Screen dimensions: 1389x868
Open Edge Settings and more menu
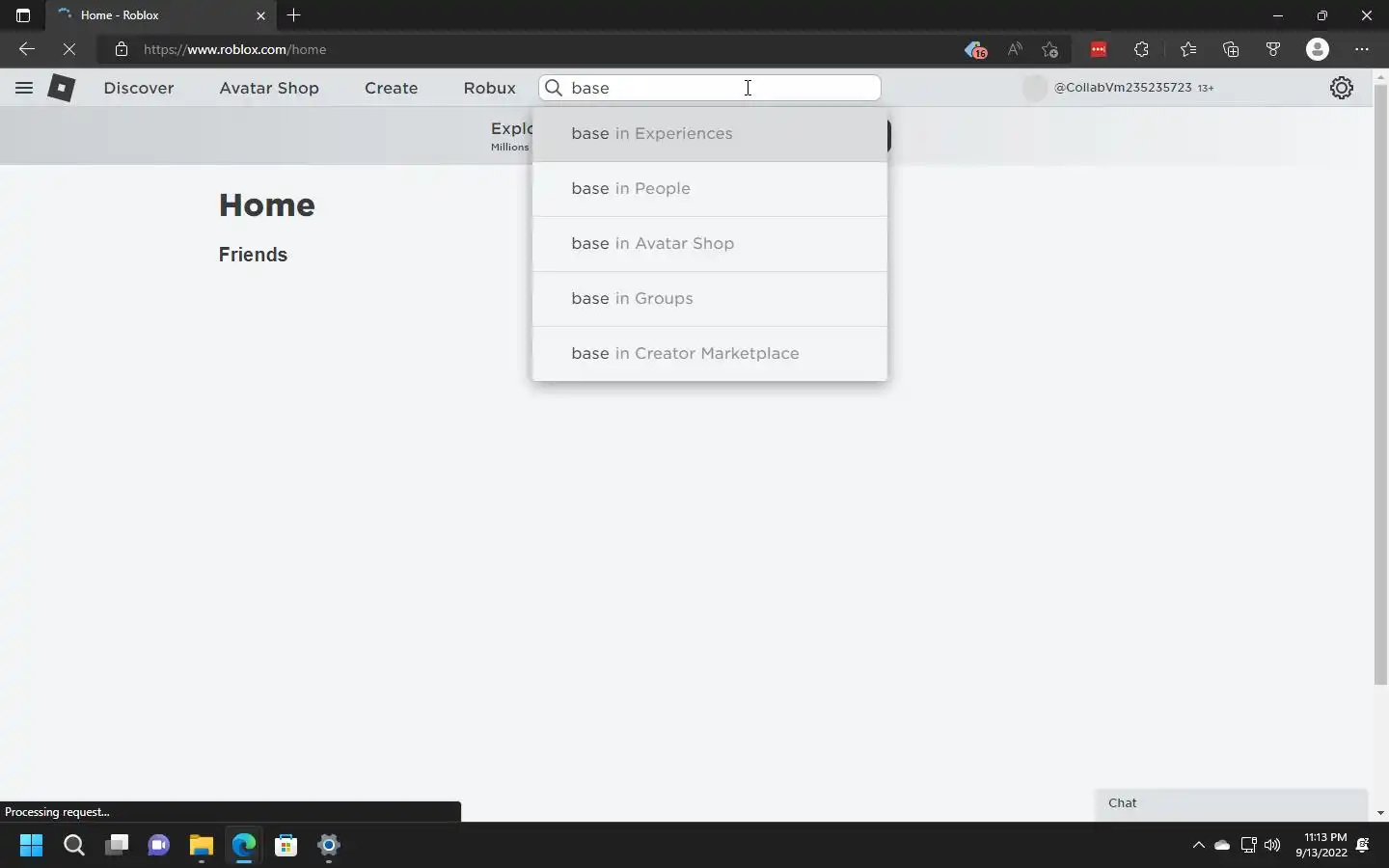1362,49
